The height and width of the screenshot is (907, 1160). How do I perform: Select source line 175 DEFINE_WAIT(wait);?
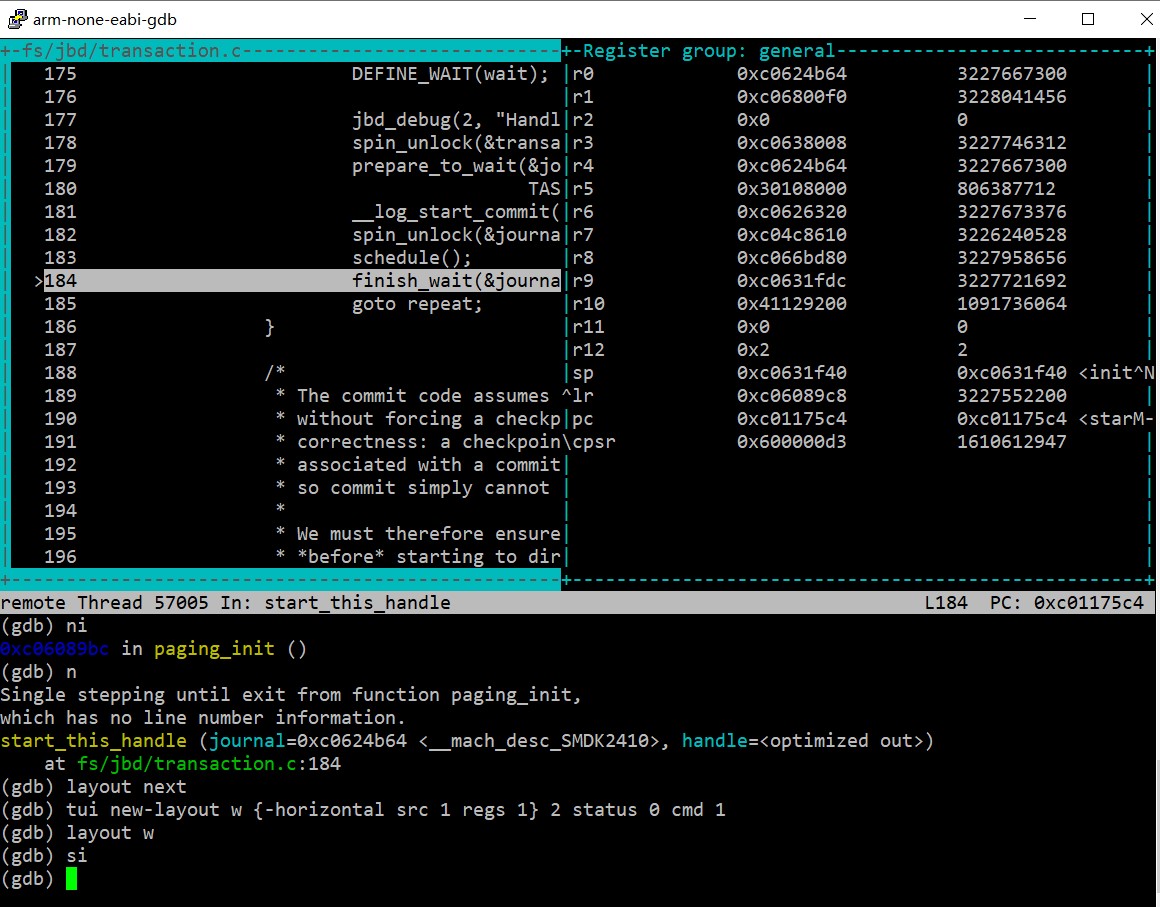pyautogui.click(x=450, y=73)
